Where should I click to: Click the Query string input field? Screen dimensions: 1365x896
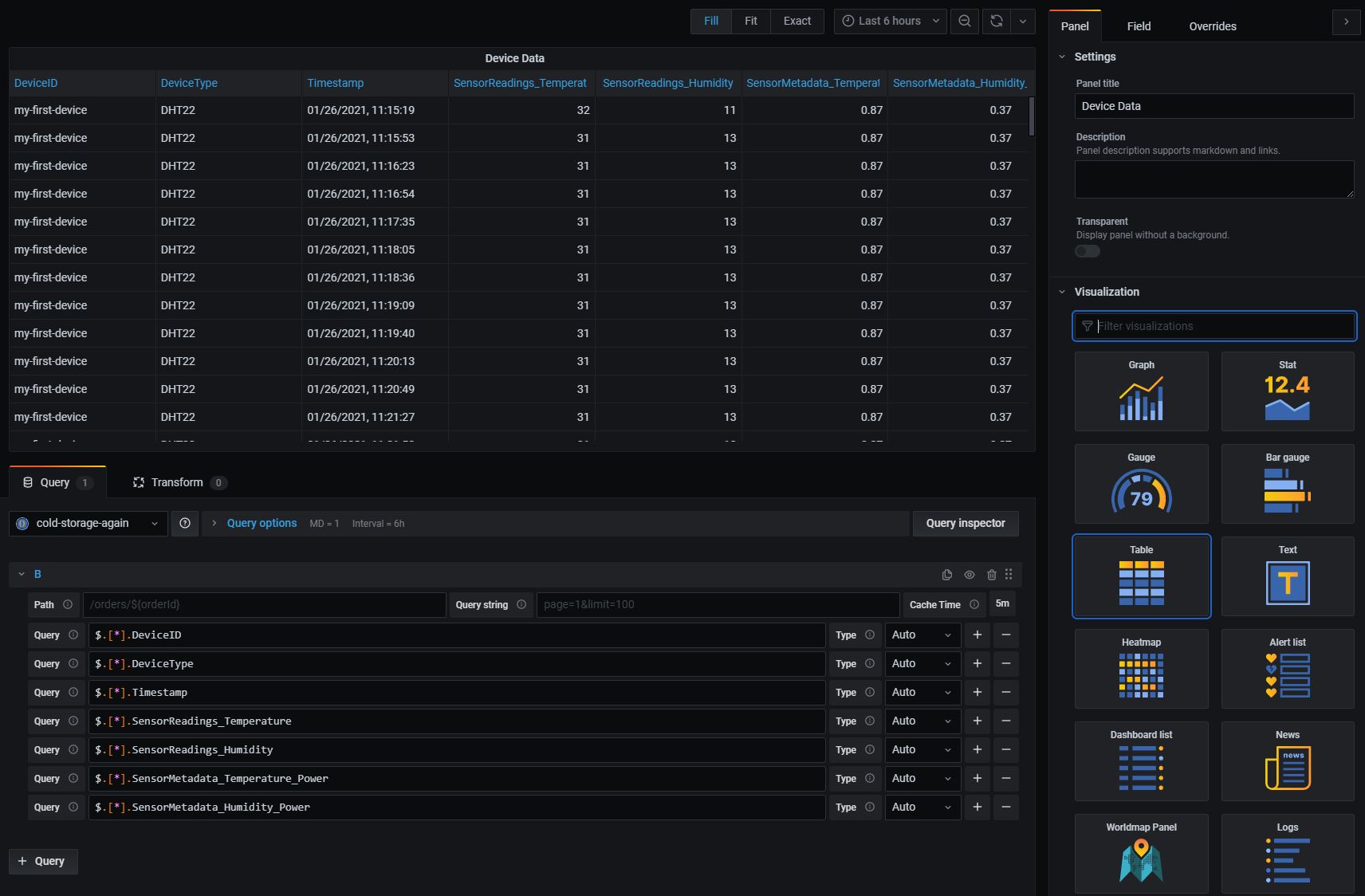718,605
